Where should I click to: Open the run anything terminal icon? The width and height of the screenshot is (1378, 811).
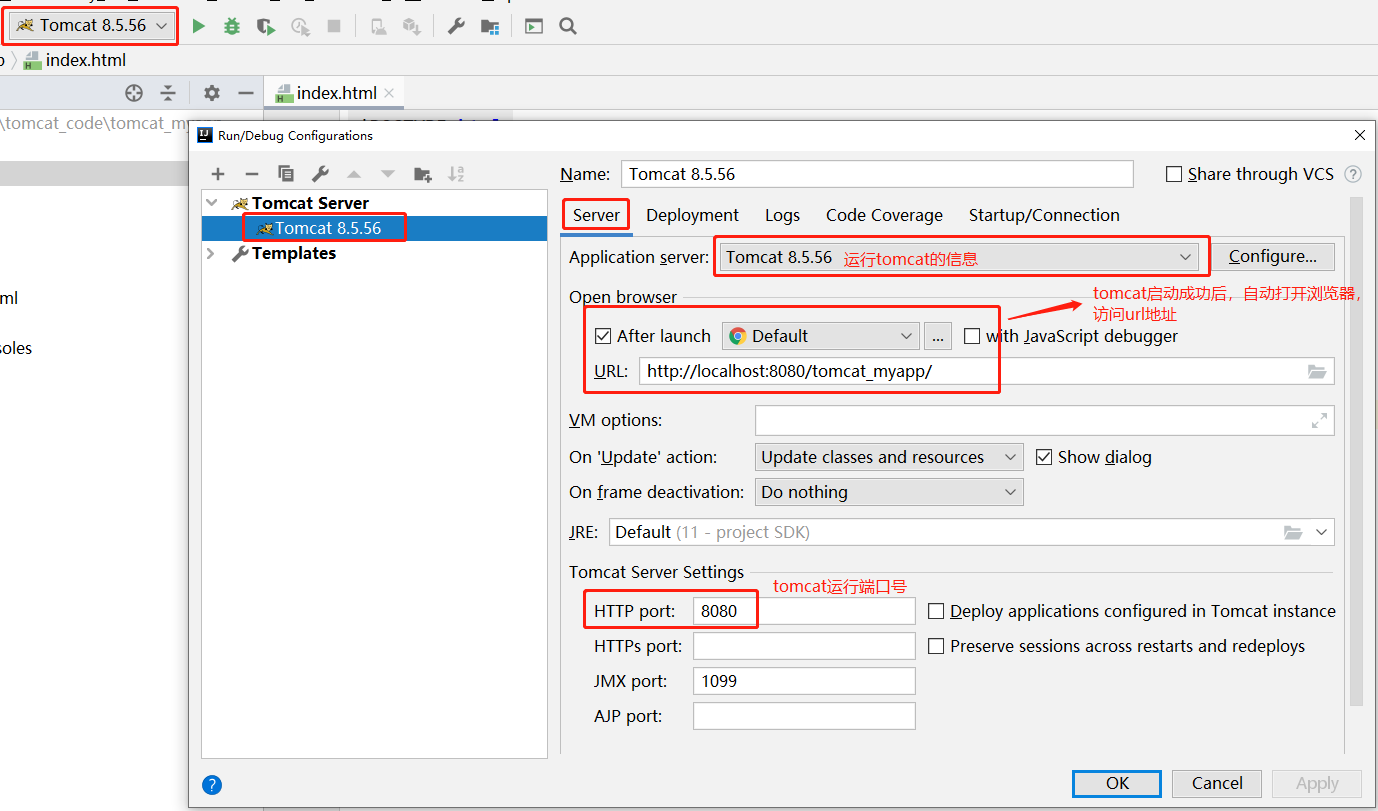coord(534,26)
